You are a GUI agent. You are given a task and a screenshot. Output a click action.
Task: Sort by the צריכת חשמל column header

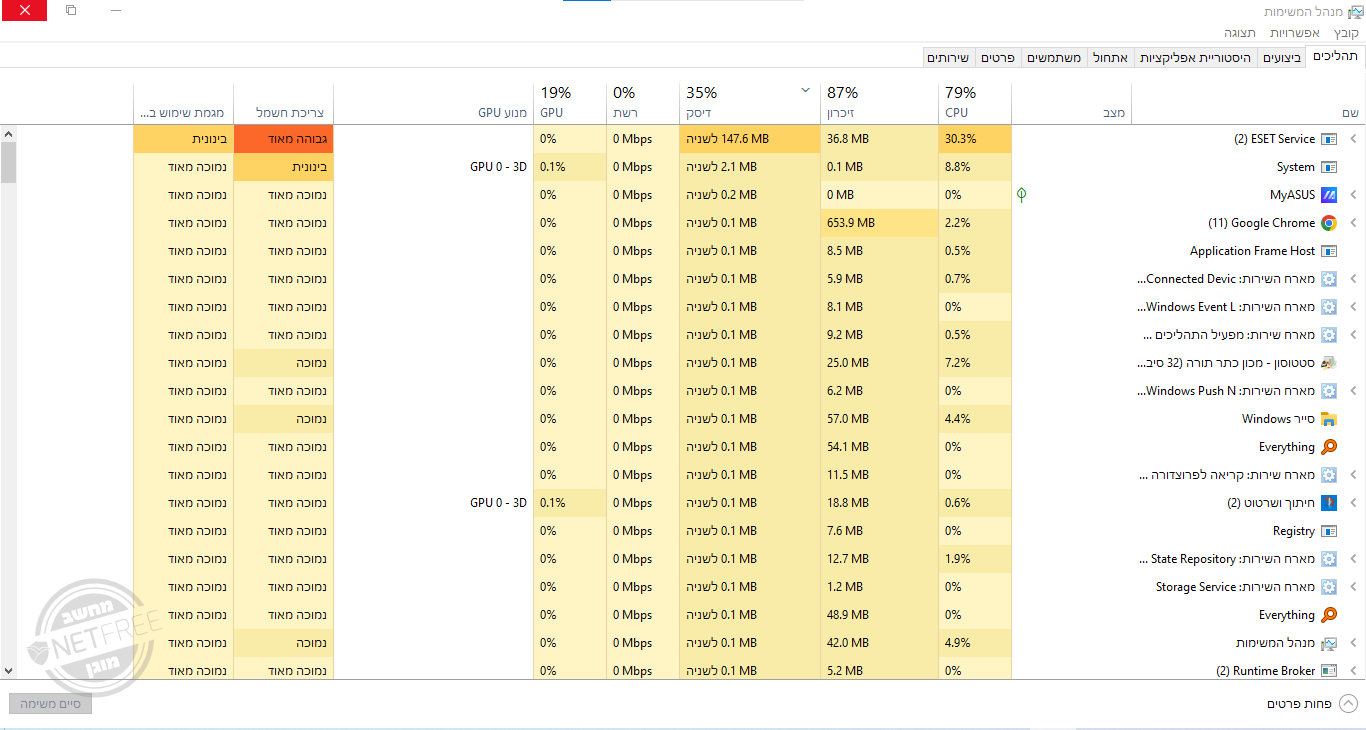(284, 102)
